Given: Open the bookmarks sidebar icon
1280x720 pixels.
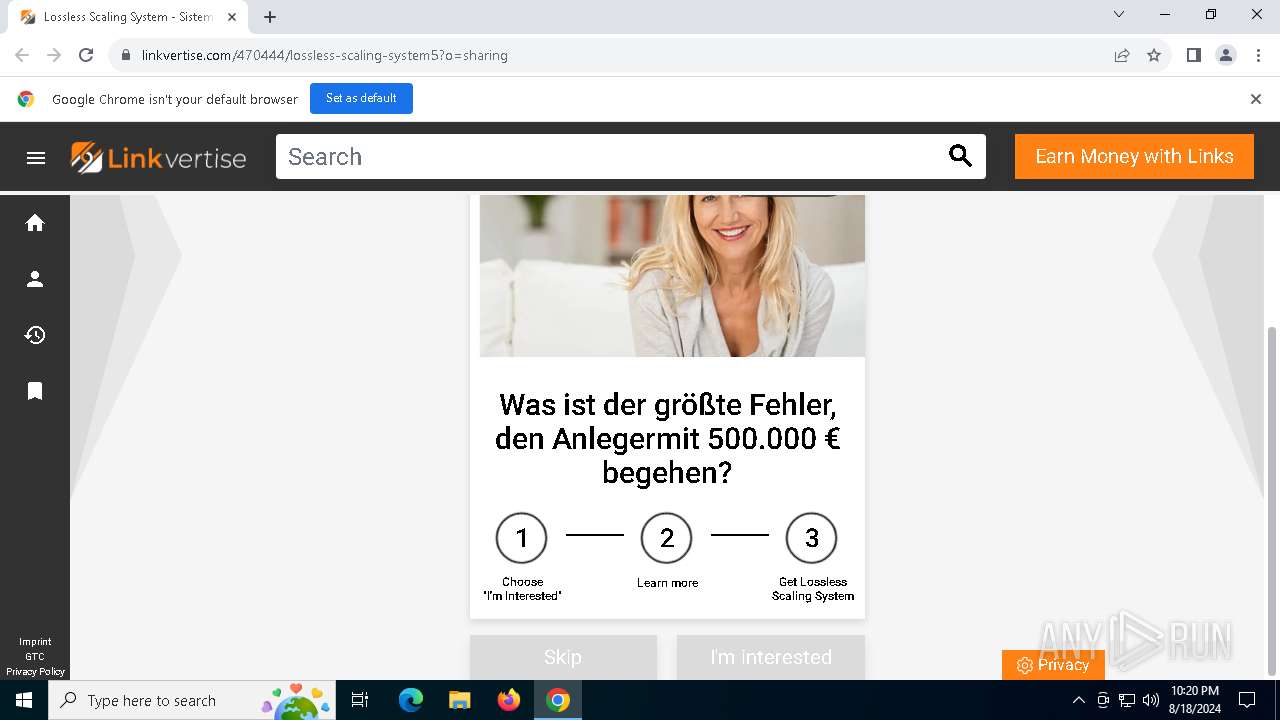Looking at the screenshot, I should coord(35,391).
